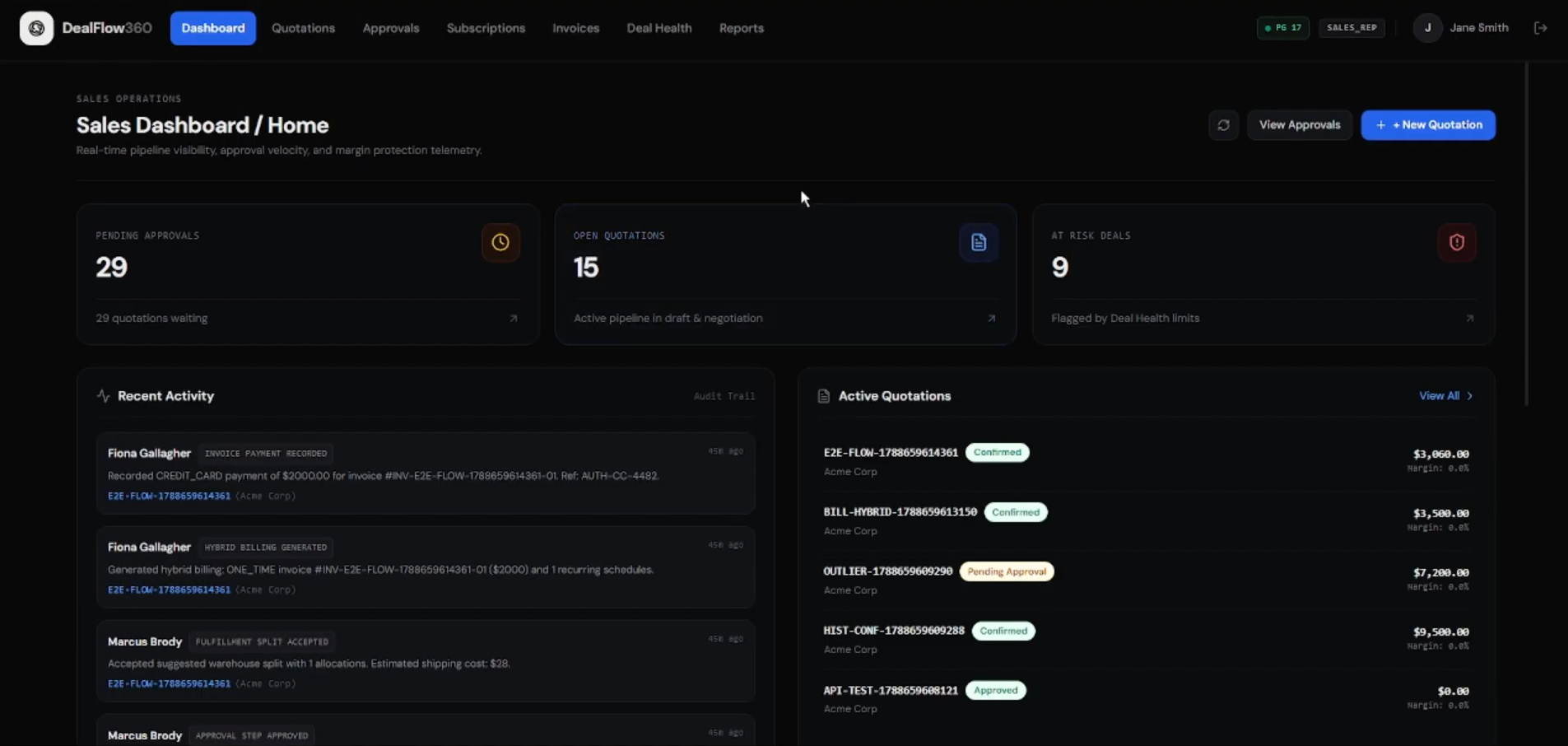Click the Recent Activity pulse icon

coord(103,396)
